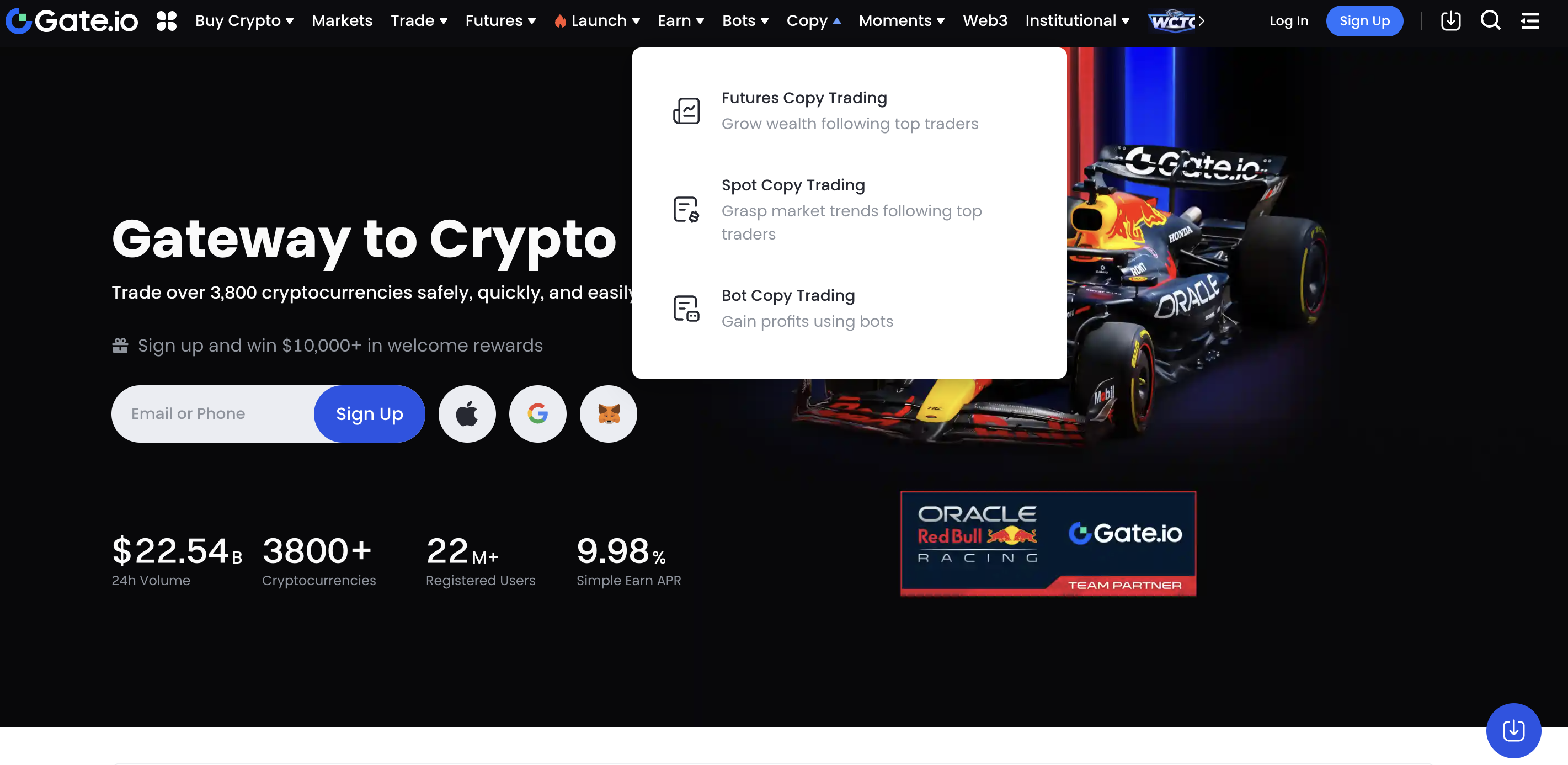
Task: Open the hamburger menu icon at top right
Action: pyautogui.click(x=1529, y=21)
